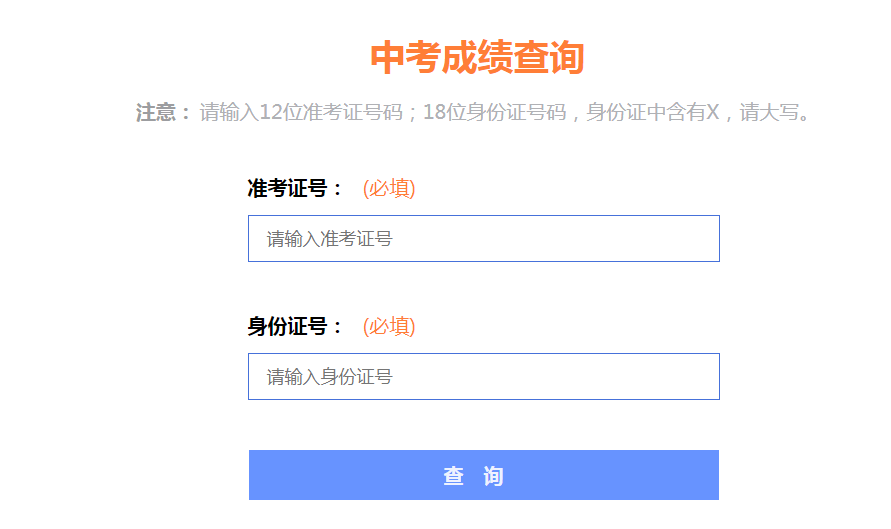The image size is (891, 529).
Task: Click the 准考证号： field label
Action: [295, 188]
